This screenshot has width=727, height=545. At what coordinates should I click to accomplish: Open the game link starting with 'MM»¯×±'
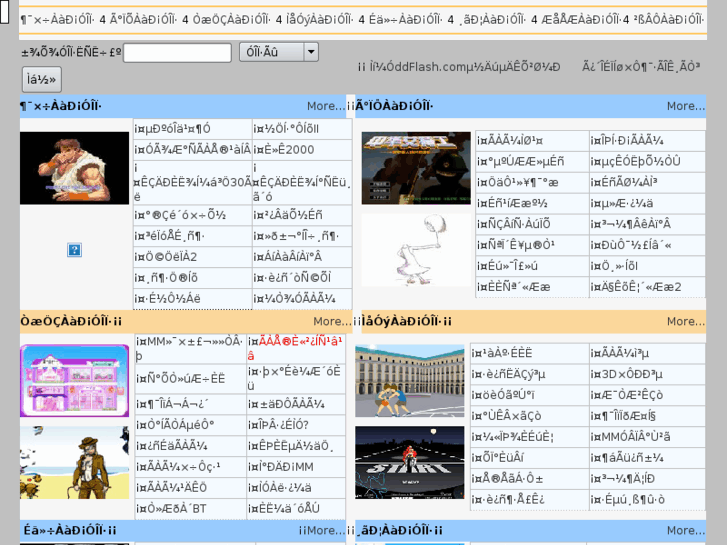tap(189, 348)
